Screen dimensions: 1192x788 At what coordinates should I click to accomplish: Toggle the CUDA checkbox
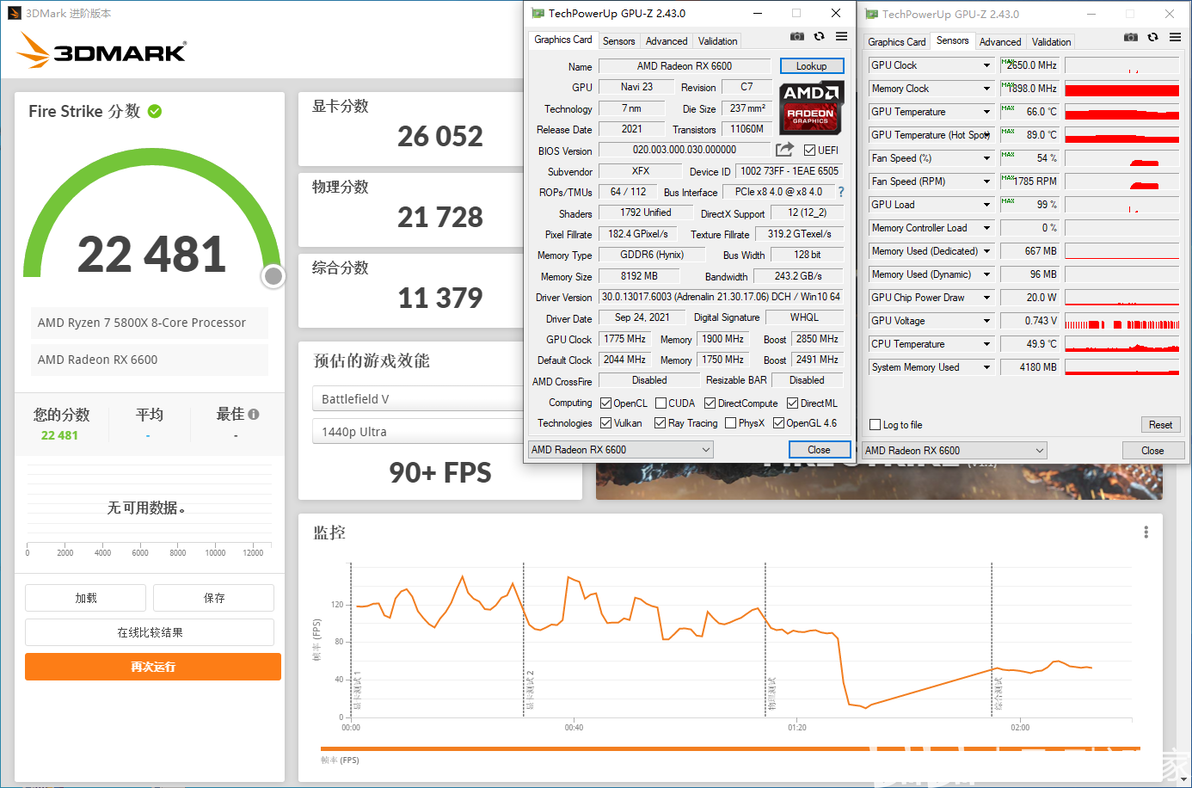pyautogui.click(x=661, y=403)
